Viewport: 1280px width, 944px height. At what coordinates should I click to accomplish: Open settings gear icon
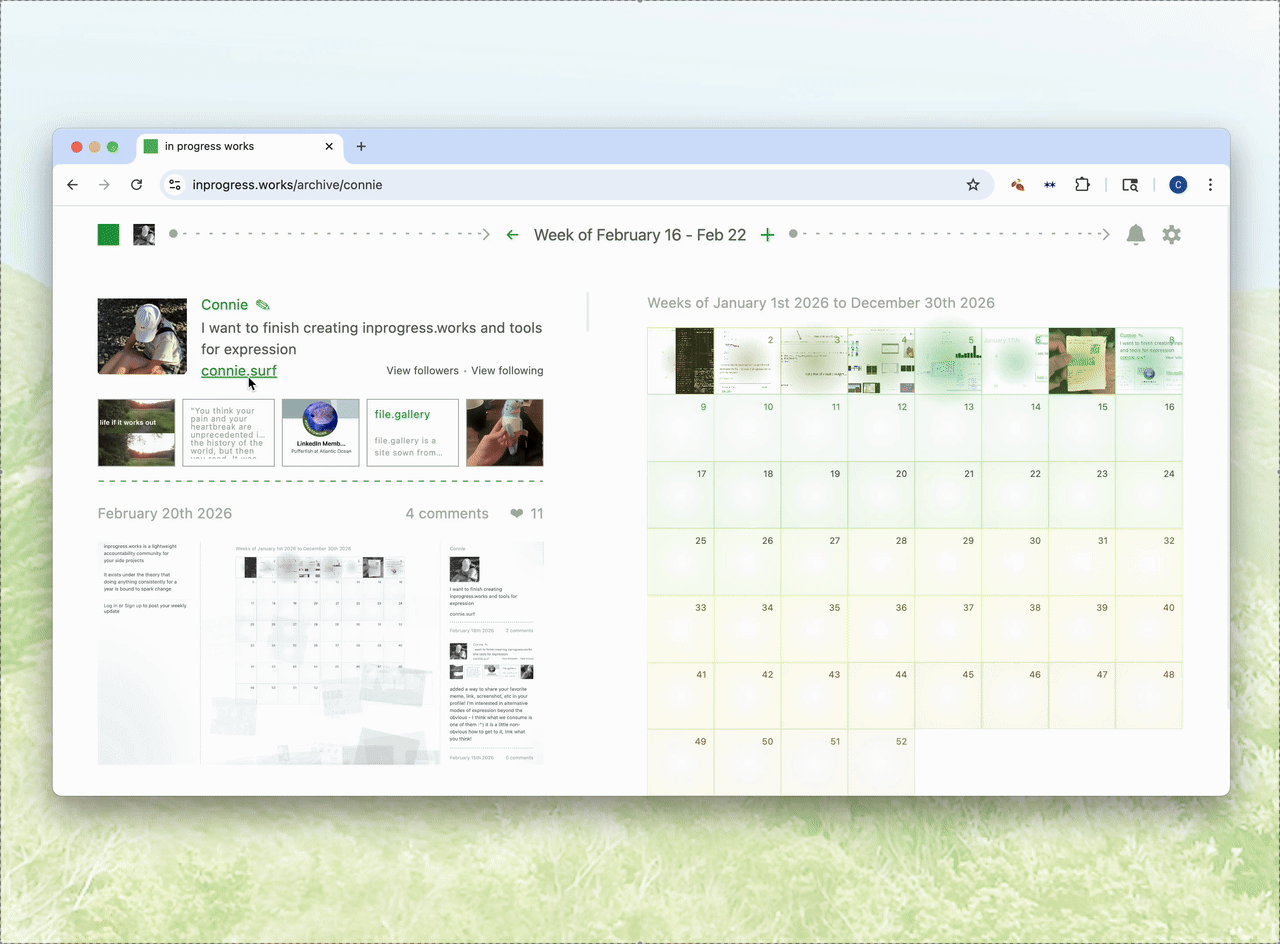pyautogui.click(x=1171, y=235)
